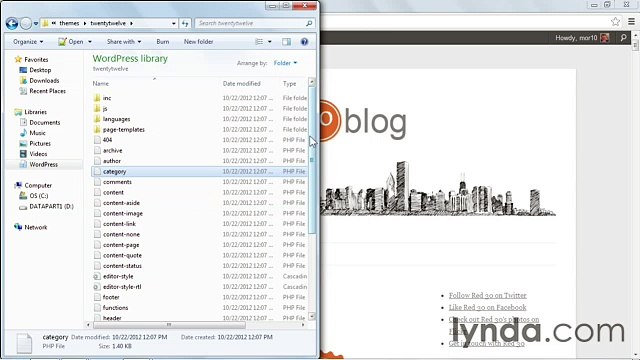Select the author file icon
The image size is (640, 360).
click(97, 161)
